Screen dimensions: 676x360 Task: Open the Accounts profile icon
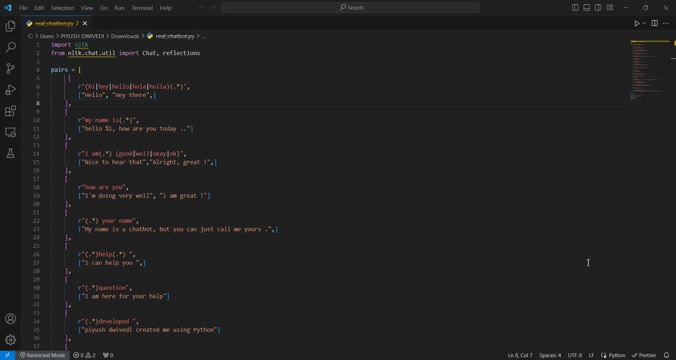pyautogui.click(x=10, y=319)
